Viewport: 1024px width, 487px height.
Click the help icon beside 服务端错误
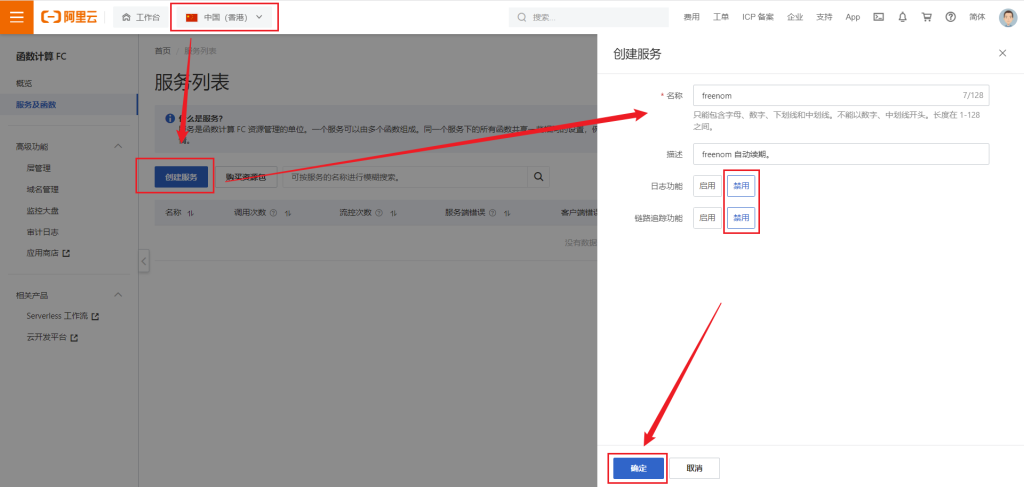point(492,213)
